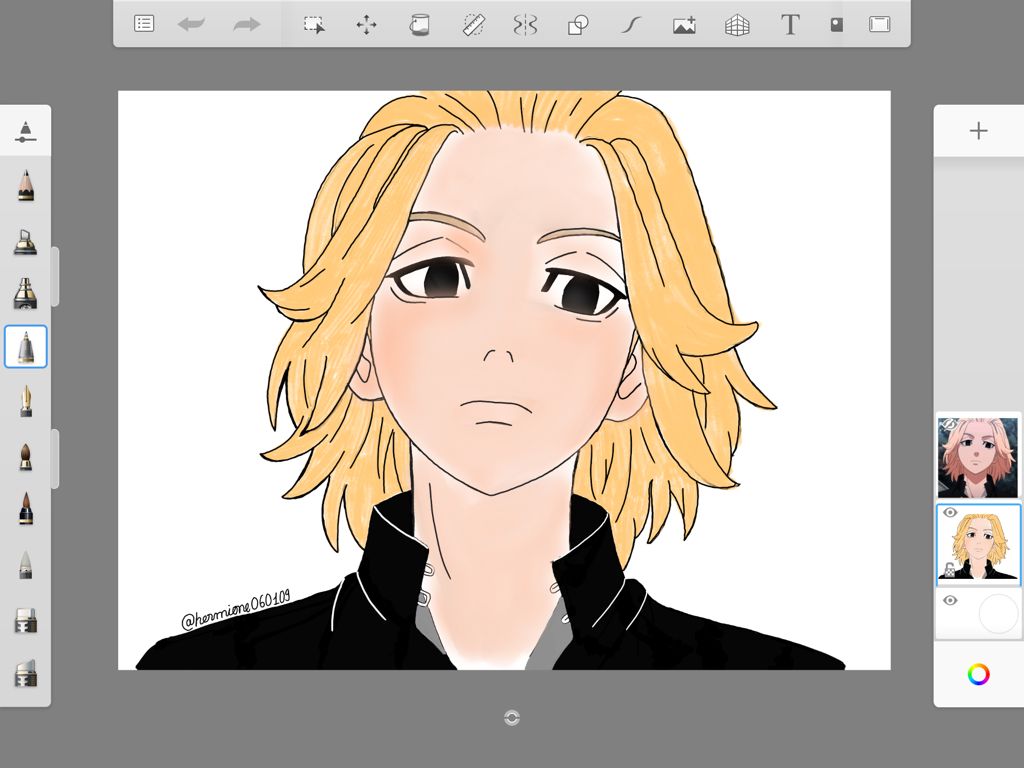Enable the Symmetry tool

pyautogui.click(x=525, y=25)
